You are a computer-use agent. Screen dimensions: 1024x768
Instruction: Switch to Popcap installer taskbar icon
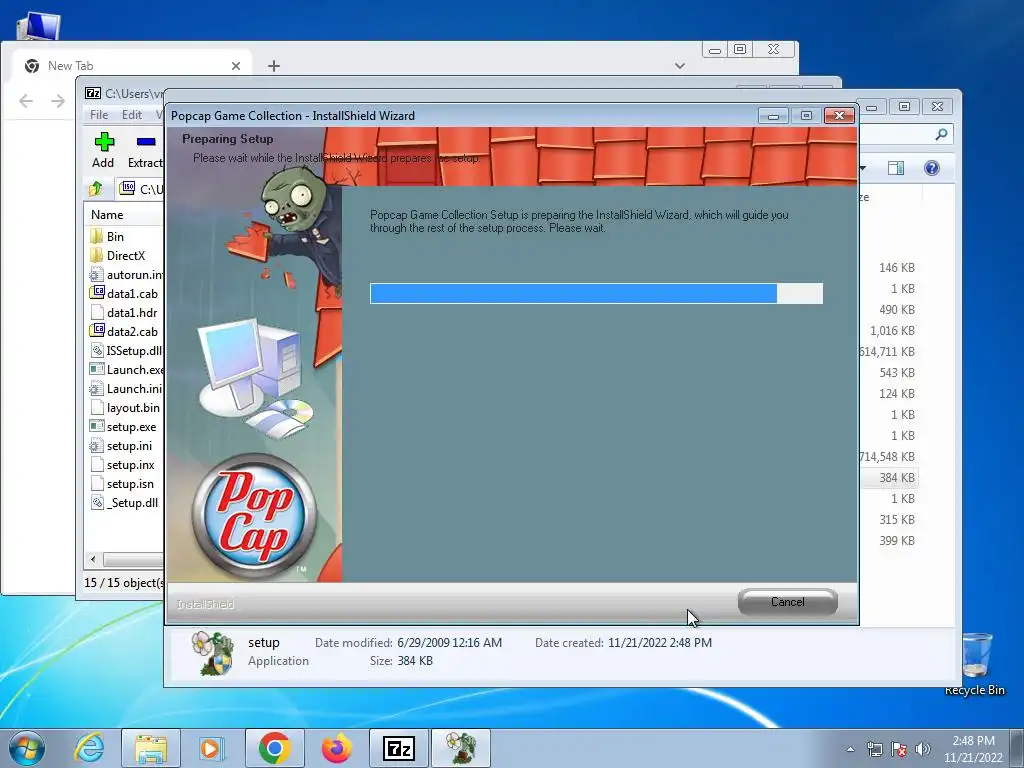pyautogui.click(x=460, y=748)
